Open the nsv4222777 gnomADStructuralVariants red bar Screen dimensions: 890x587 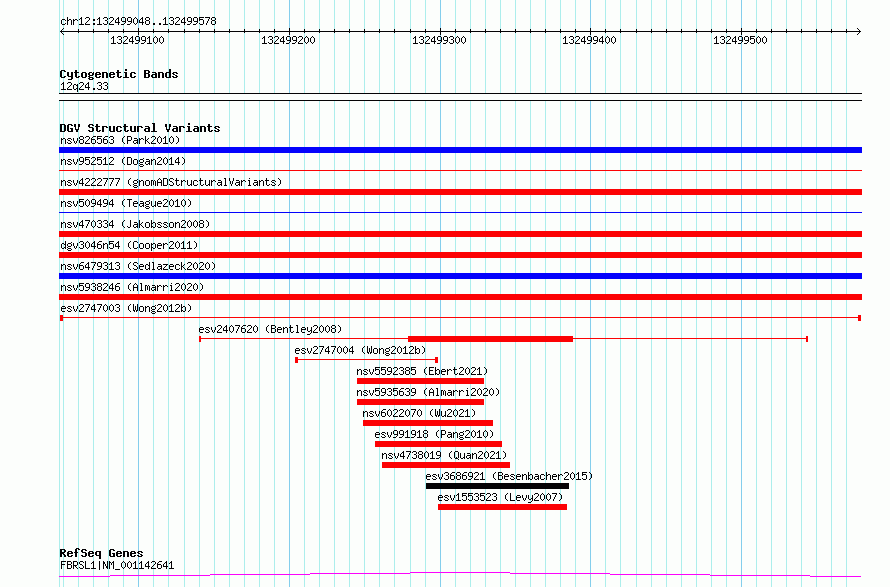(460, 192)
